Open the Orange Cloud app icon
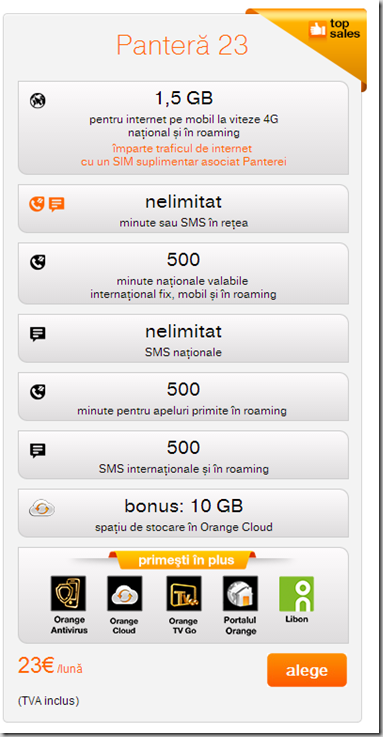The height and width of the screenshot is (737, 383). 125,593
